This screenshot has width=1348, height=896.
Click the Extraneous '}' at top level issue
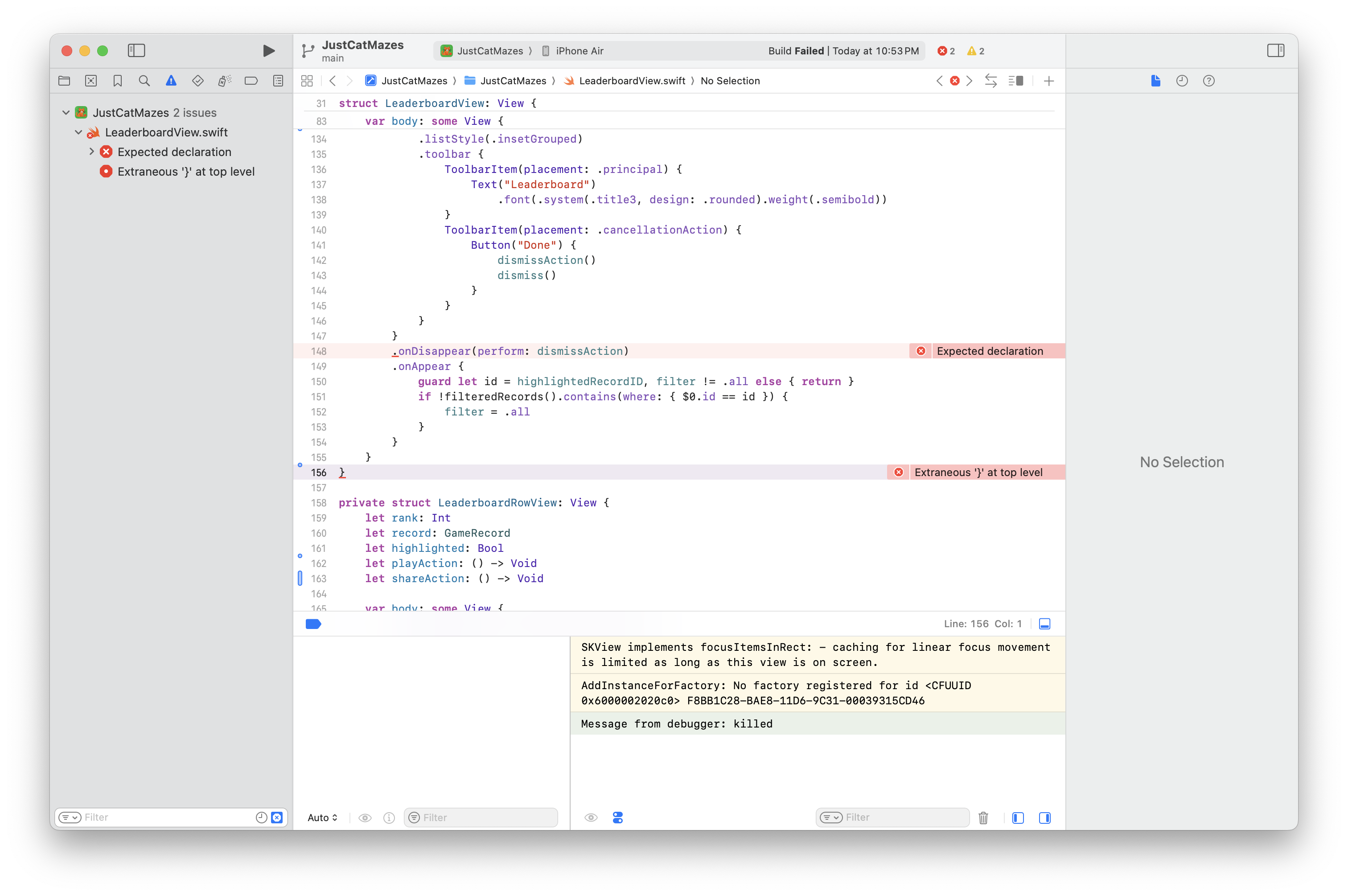pyautogui.click(x=186, y=172)
